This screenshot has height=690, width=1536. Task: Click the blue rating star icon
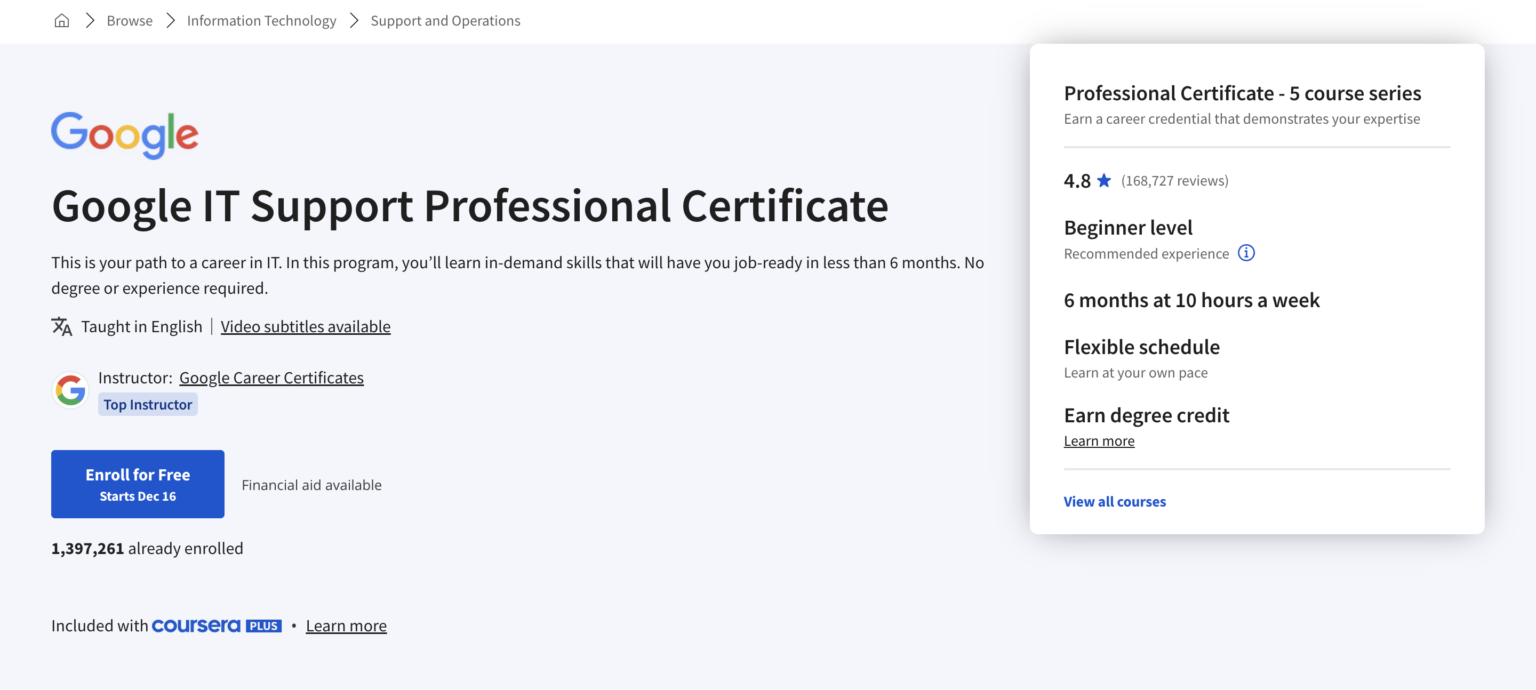click(1103, 180)
